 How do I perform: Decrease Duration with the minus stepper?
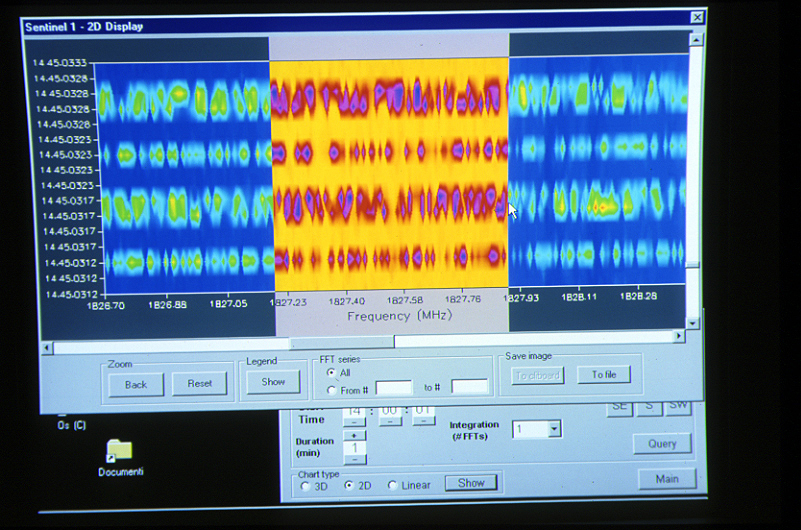[357, 460]
